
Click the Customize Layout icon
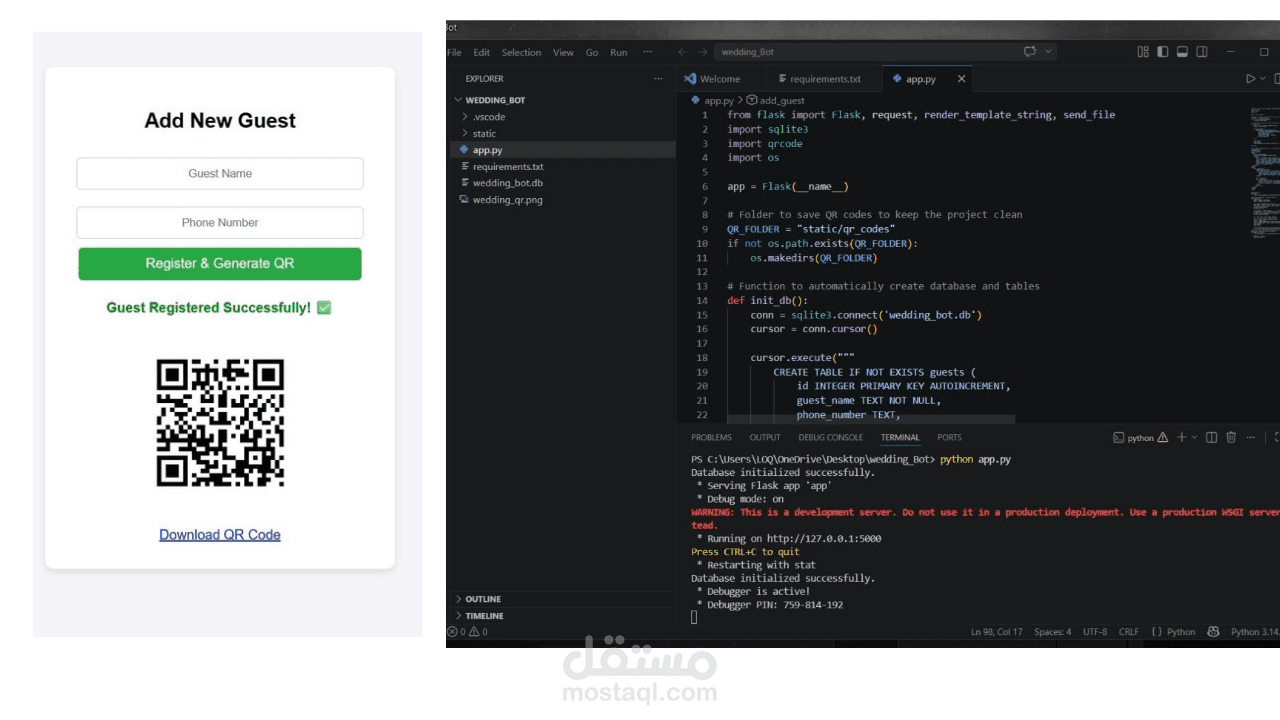[x=1143, y=52]
